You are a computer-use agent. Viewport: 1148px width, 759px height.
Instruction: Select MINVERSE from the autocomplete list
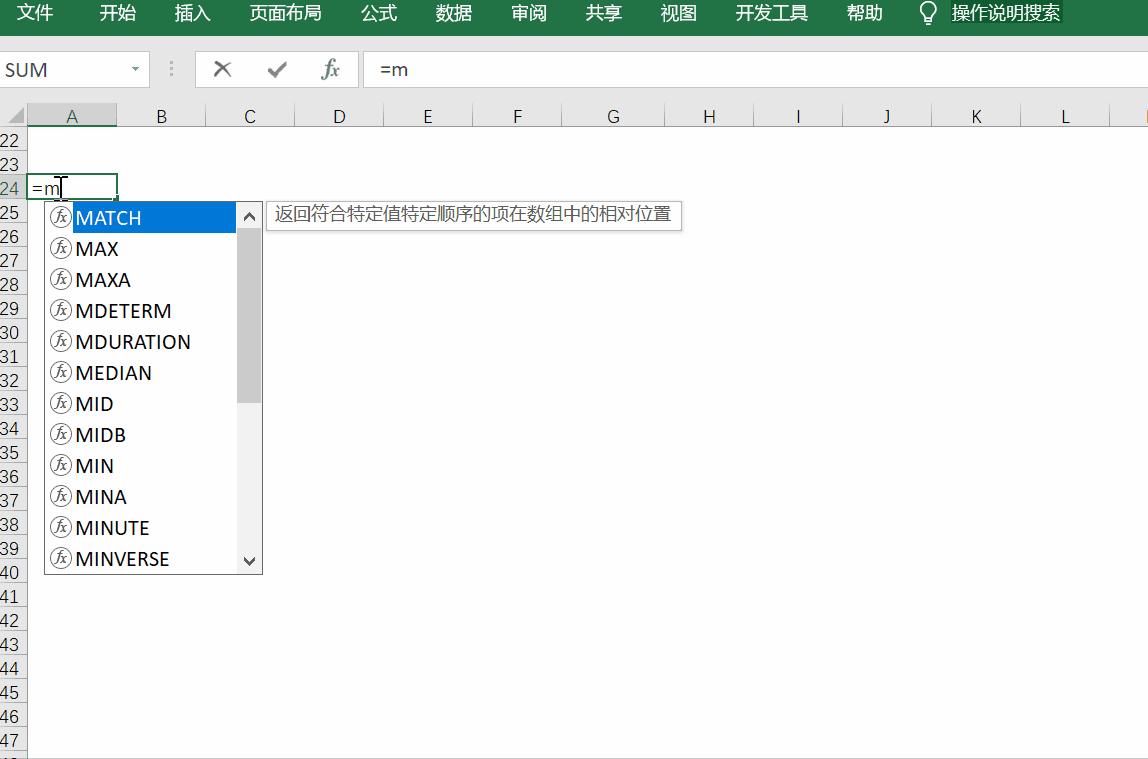click(122, 558)
